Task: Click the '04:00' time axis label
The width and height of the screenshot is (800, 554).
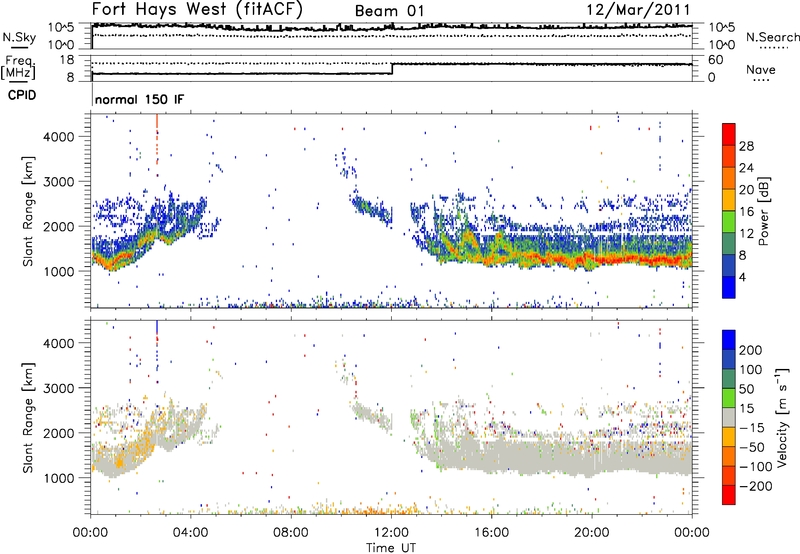Action: click(x=191, y=533)
